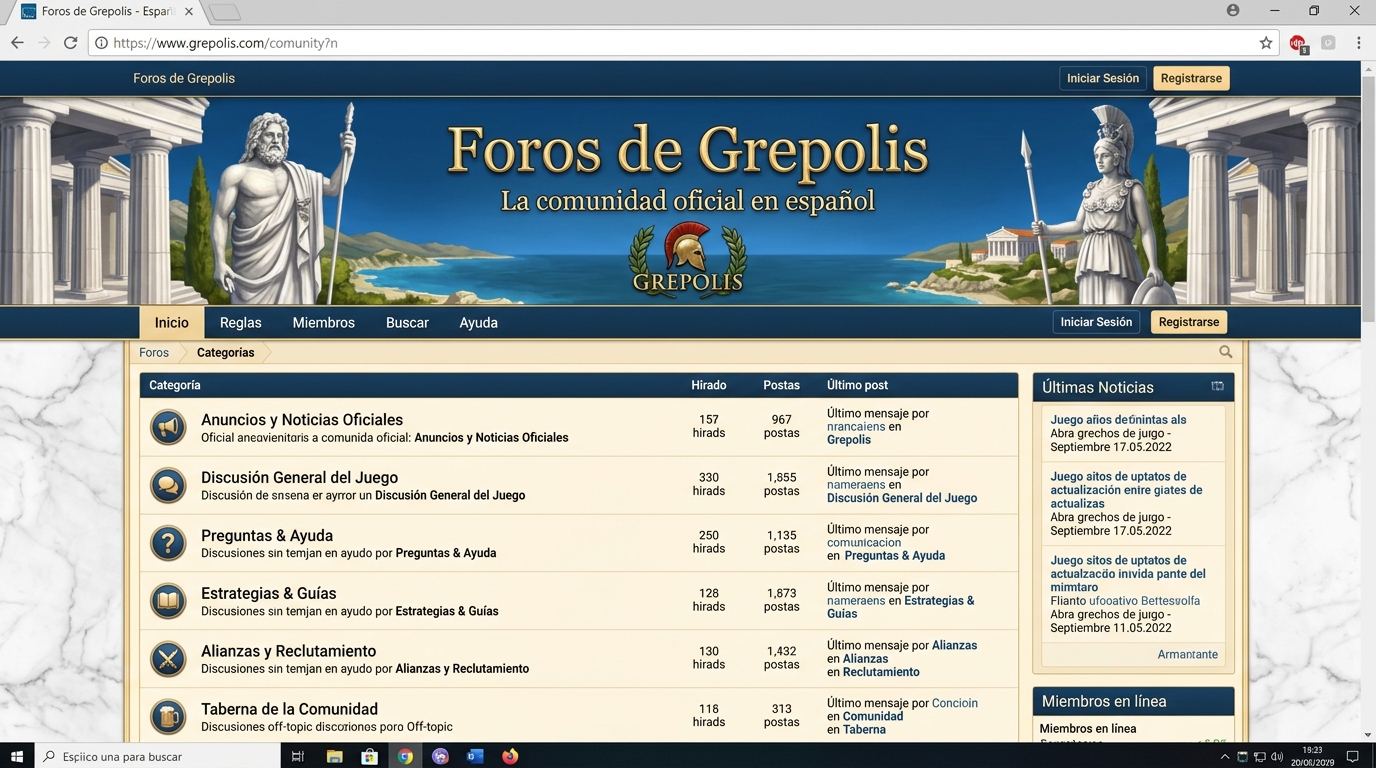Image resolution: width=1376 pixels, height=768 pixels.
Task: Click the chat bubble icon for Discusión General
Action: [168, 486]
